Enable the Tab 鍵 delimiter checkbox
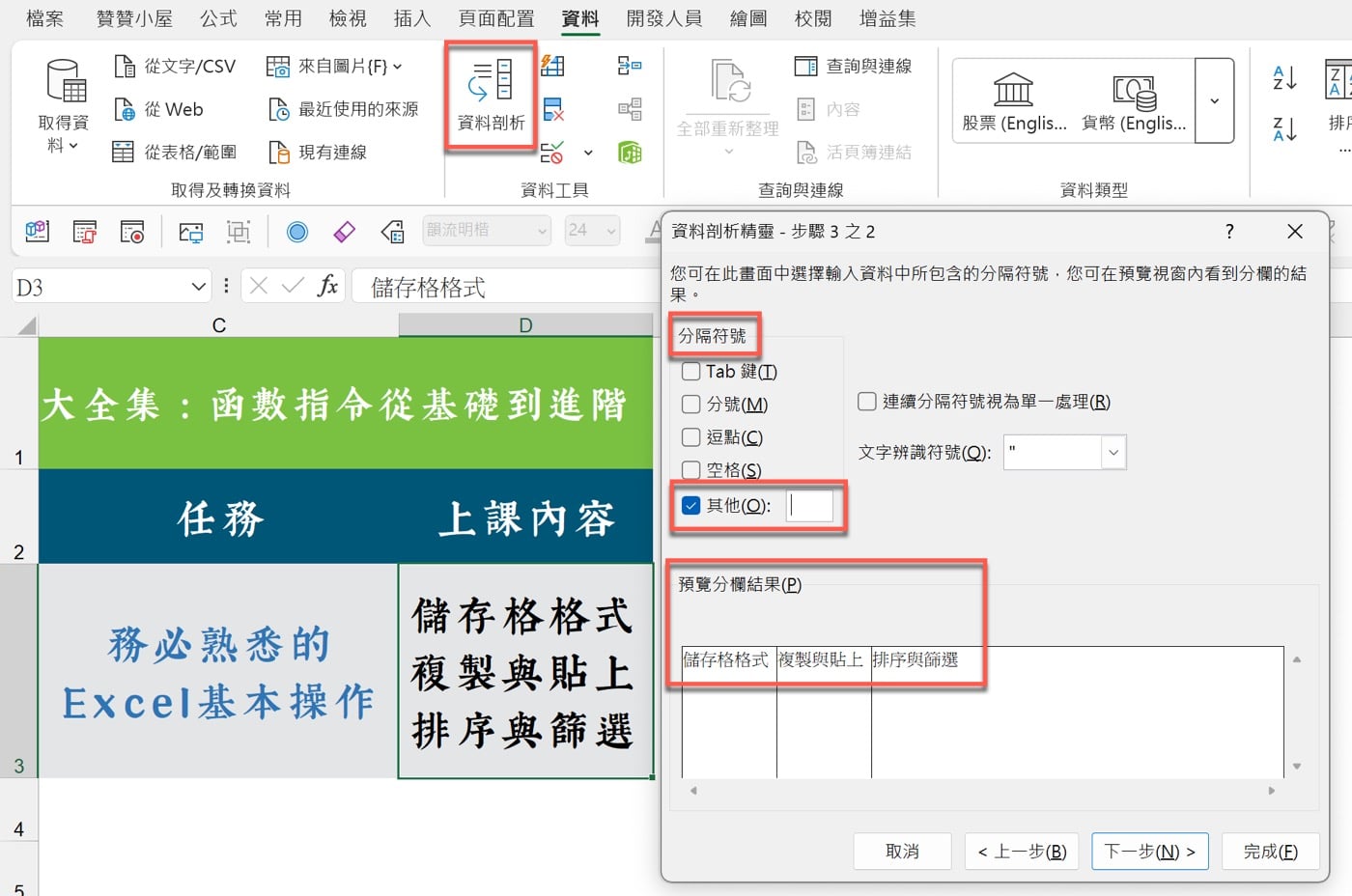Screen dimensions: 1352x896 691,371
